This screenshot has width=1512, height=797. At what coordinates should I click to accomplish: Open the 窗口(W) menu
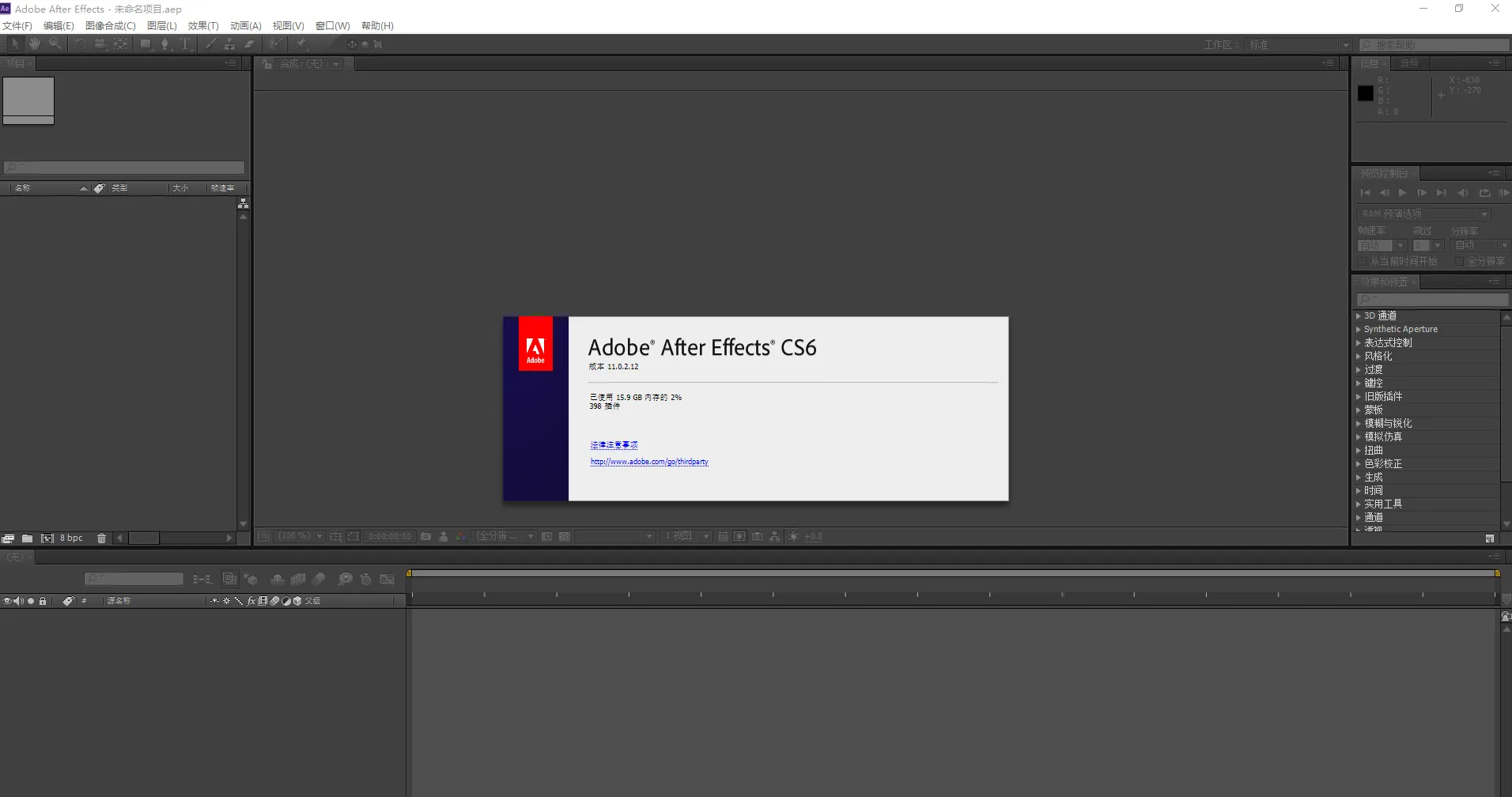331,25
